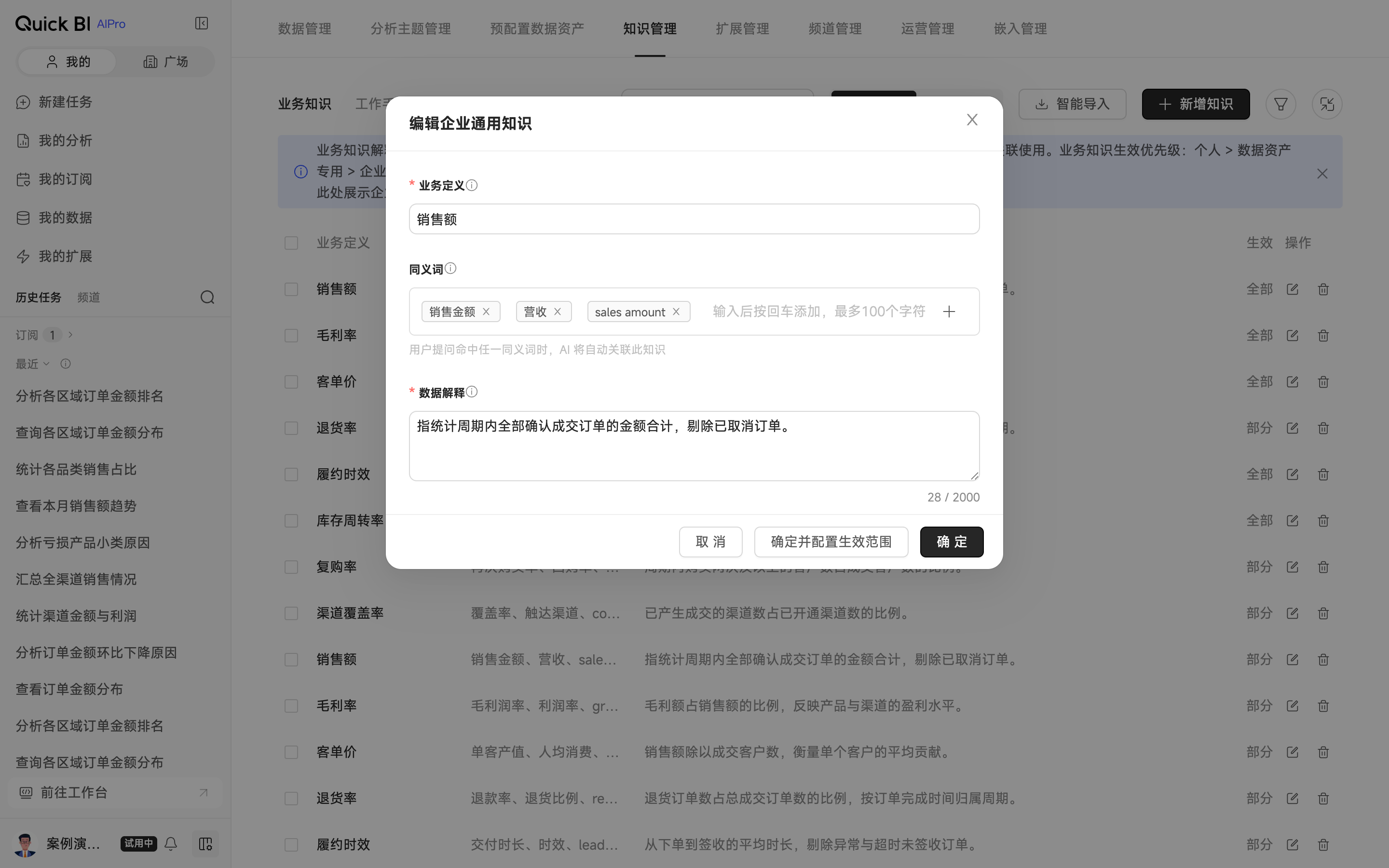Open 前往工作台 link

115,792
